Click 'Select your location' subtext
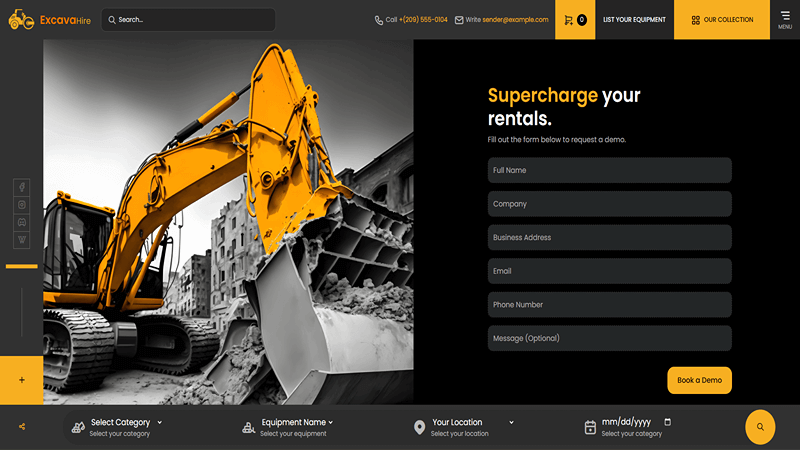Image resolution: width=800 pixels, height=450 pixels. coord(459,434)
